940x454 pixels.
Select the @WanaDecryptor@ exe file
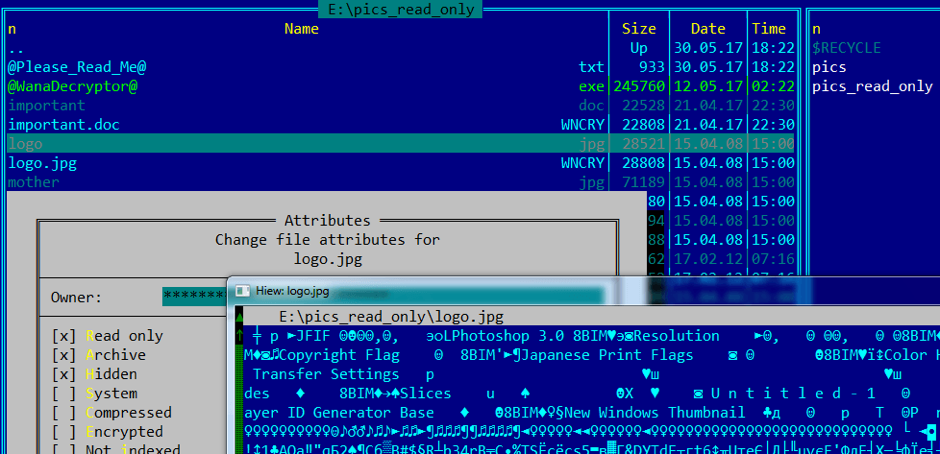pyautogui.click(x=73, y=86)
